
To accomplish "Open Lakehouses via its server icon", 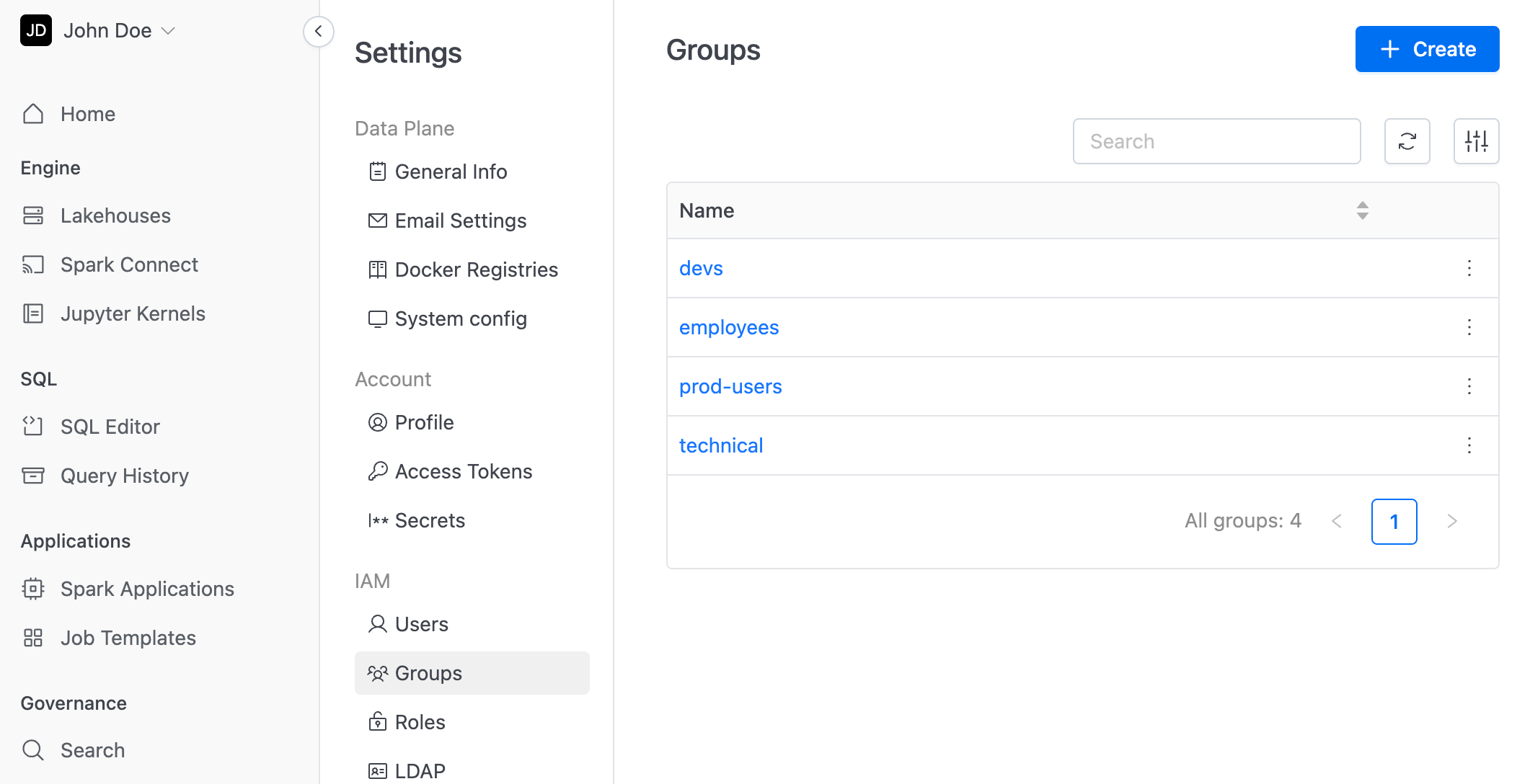I will (33, 215).
